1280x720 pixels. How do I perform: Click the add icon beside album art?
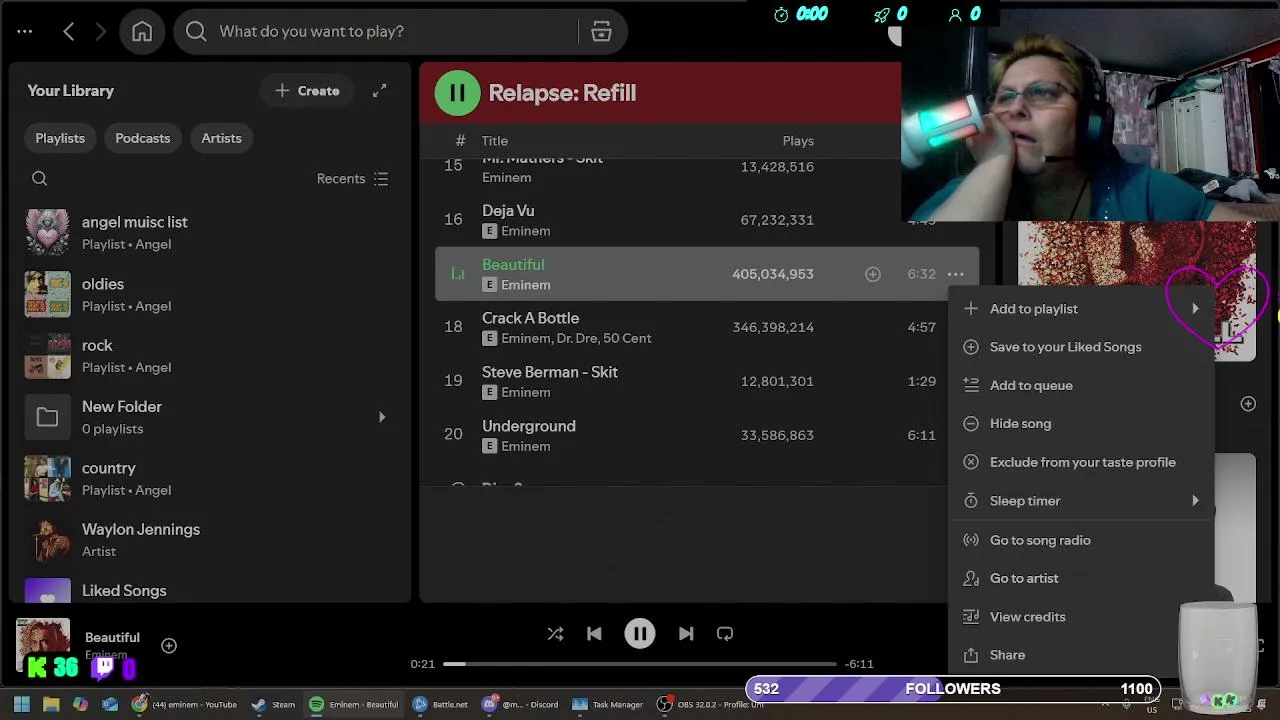tap(1248, 404)
